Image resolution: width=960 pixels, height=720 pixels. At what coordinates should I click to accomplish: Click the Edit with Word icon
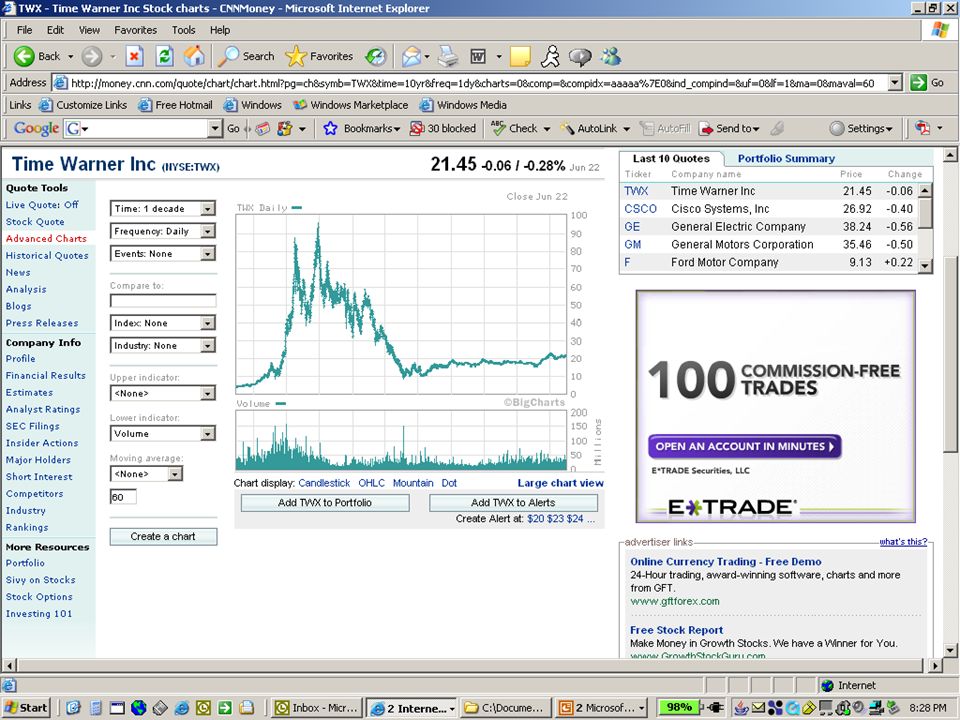point(478,56)
